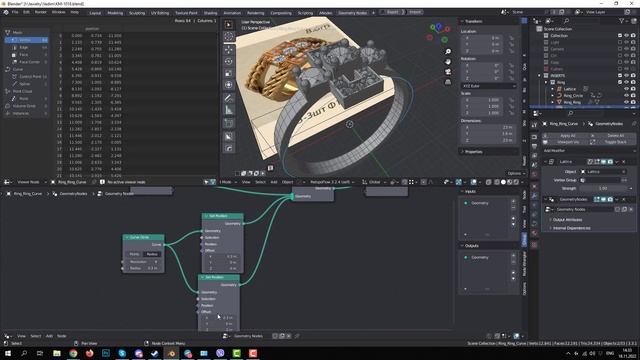Screen dimensions: 640x360
Task: Open the Modifier properties wrench tab
Action: 534,196
